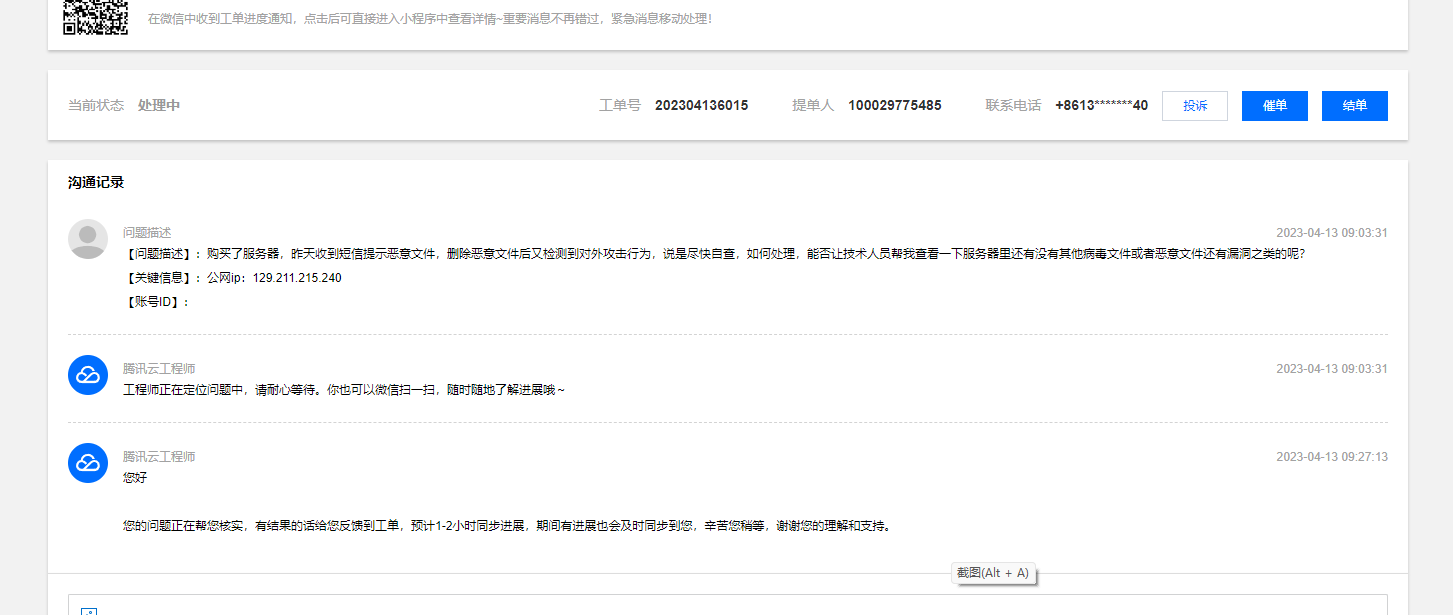The height and width of the screenshot is (615, 1453).
Task: Click the ticket number 202304136015
Action: (701, 106)
